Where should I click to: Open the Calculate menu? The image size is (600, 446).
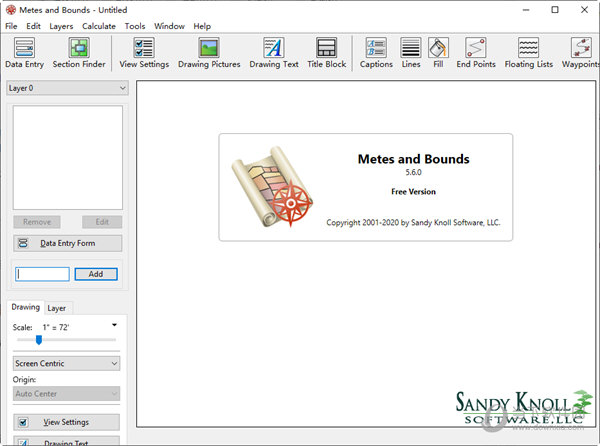[99, 26]
